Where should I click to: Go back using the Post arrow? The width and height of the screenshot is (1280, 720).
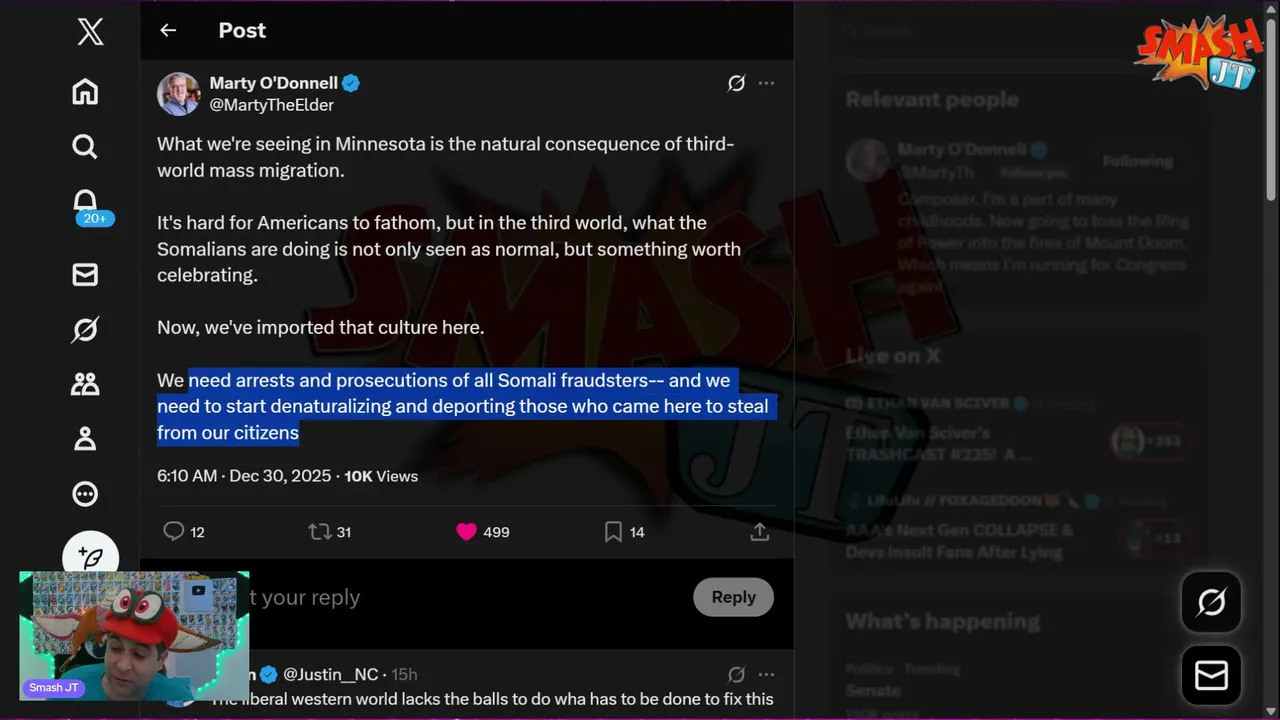click(x=168, y=31)
